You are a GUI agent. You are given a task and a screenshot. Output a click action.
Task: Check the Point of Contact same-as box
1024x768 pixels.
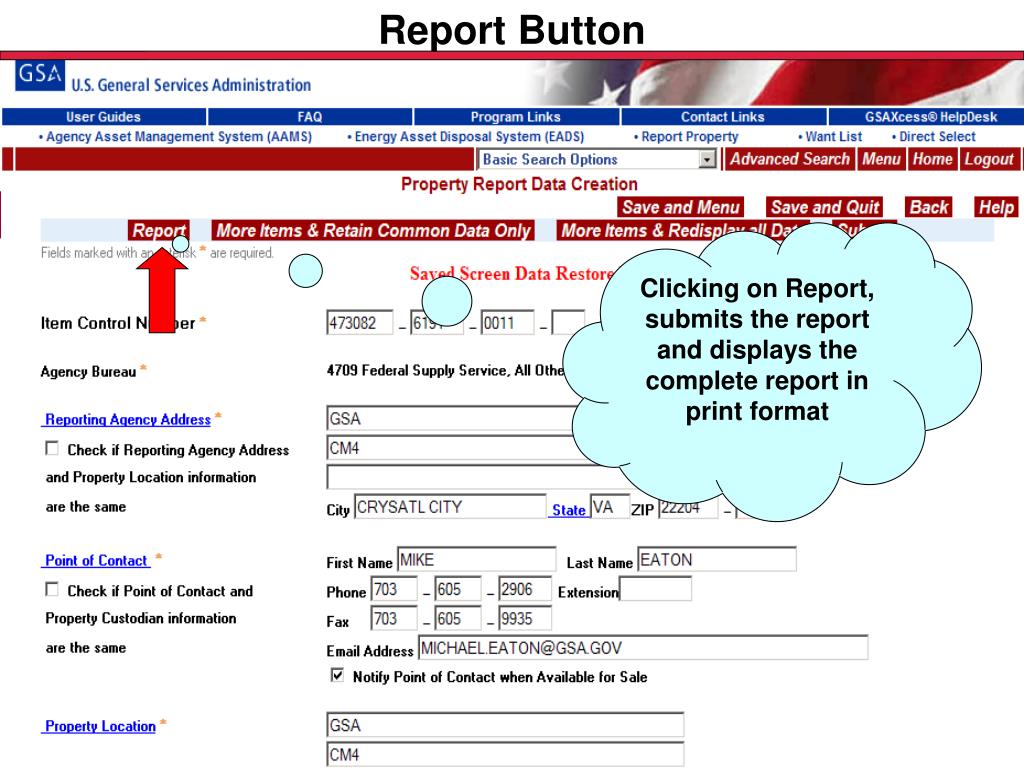tap(52, 589)
